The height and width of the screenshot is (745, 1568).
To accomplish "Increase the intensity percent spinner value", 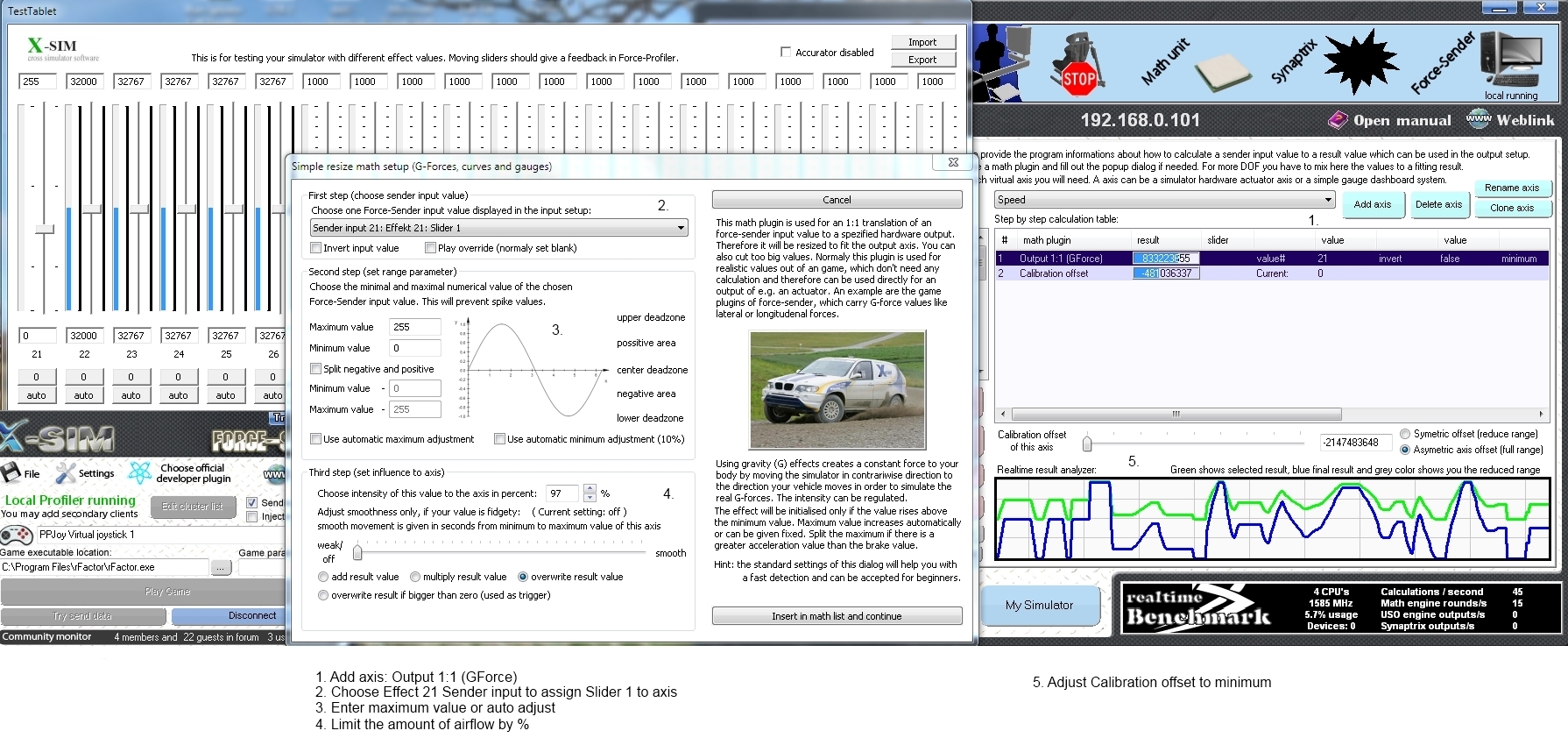I will (x=590, y=488).
